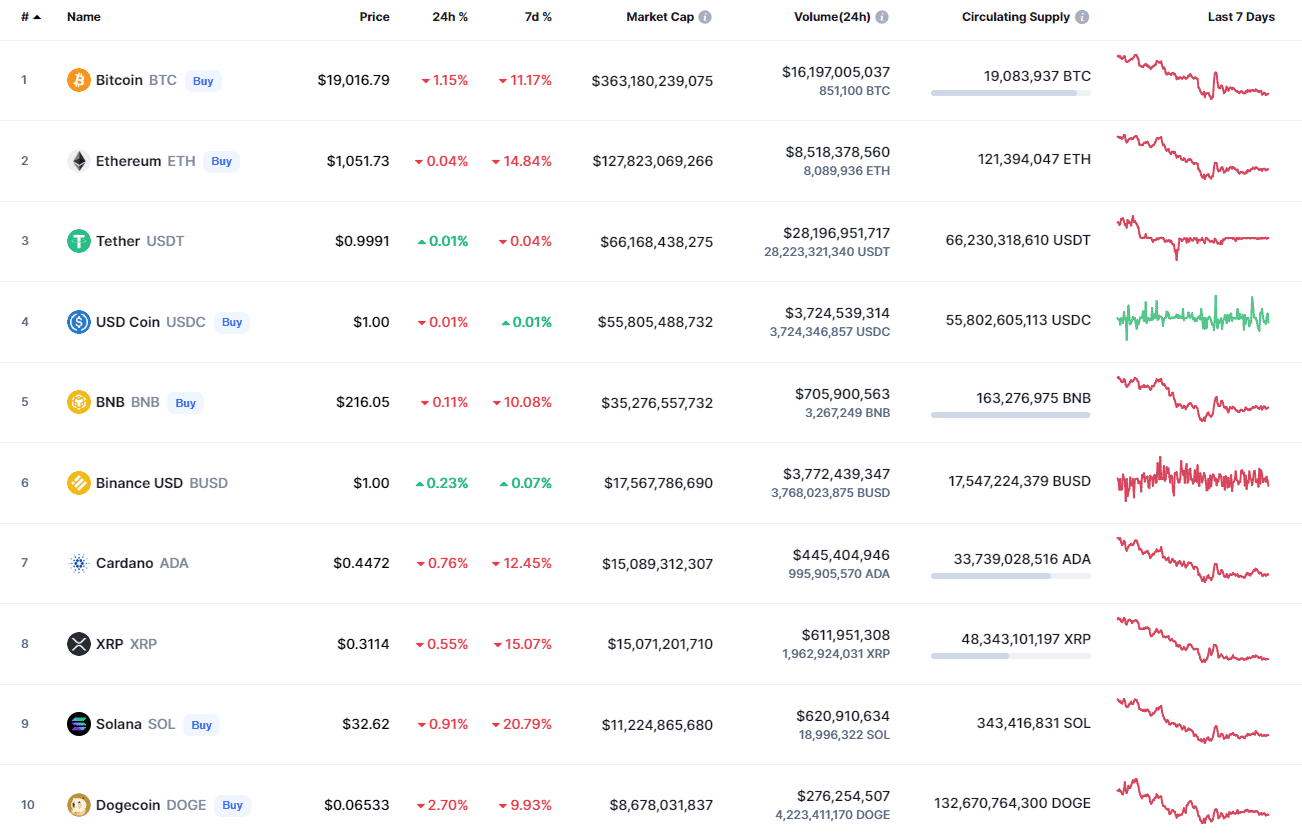
Task: Click the Market Cap info tooltip icon
Action: click(x=707, y=16)
